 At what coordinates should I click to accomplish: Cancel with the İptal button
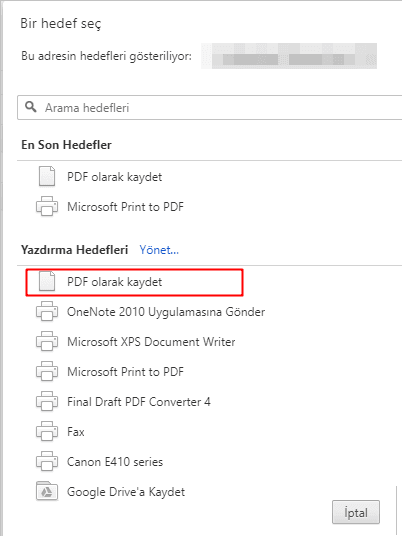[356, 512]
